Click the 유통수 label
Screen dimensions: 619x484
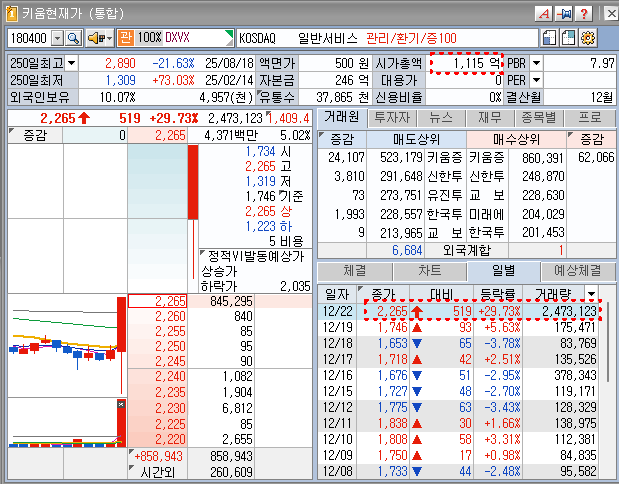click(277, 97)
